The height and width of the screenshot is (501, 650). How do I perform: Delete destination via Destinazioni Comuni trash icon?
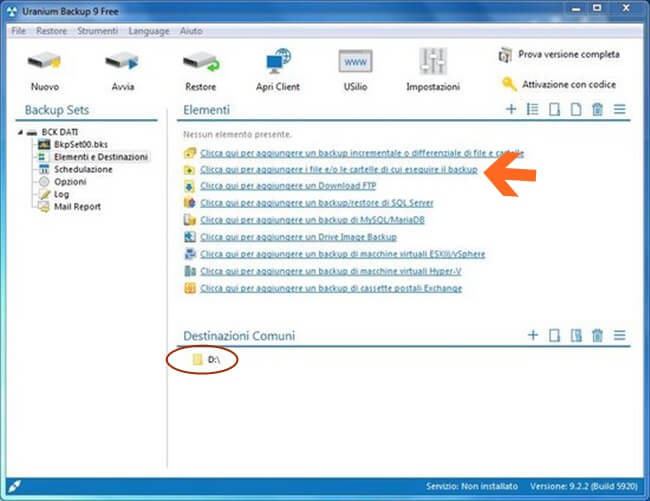[x=597, y=335]
